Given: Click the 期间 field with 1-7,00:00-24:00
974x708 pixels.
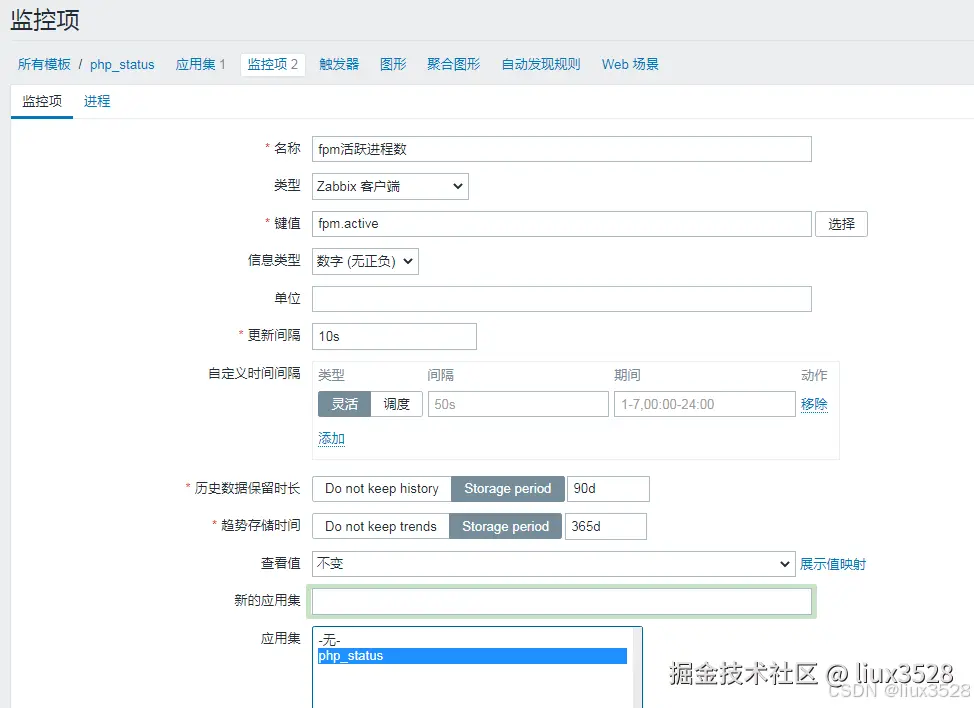Looking at the screenshot, I should [x=704, y=404].
